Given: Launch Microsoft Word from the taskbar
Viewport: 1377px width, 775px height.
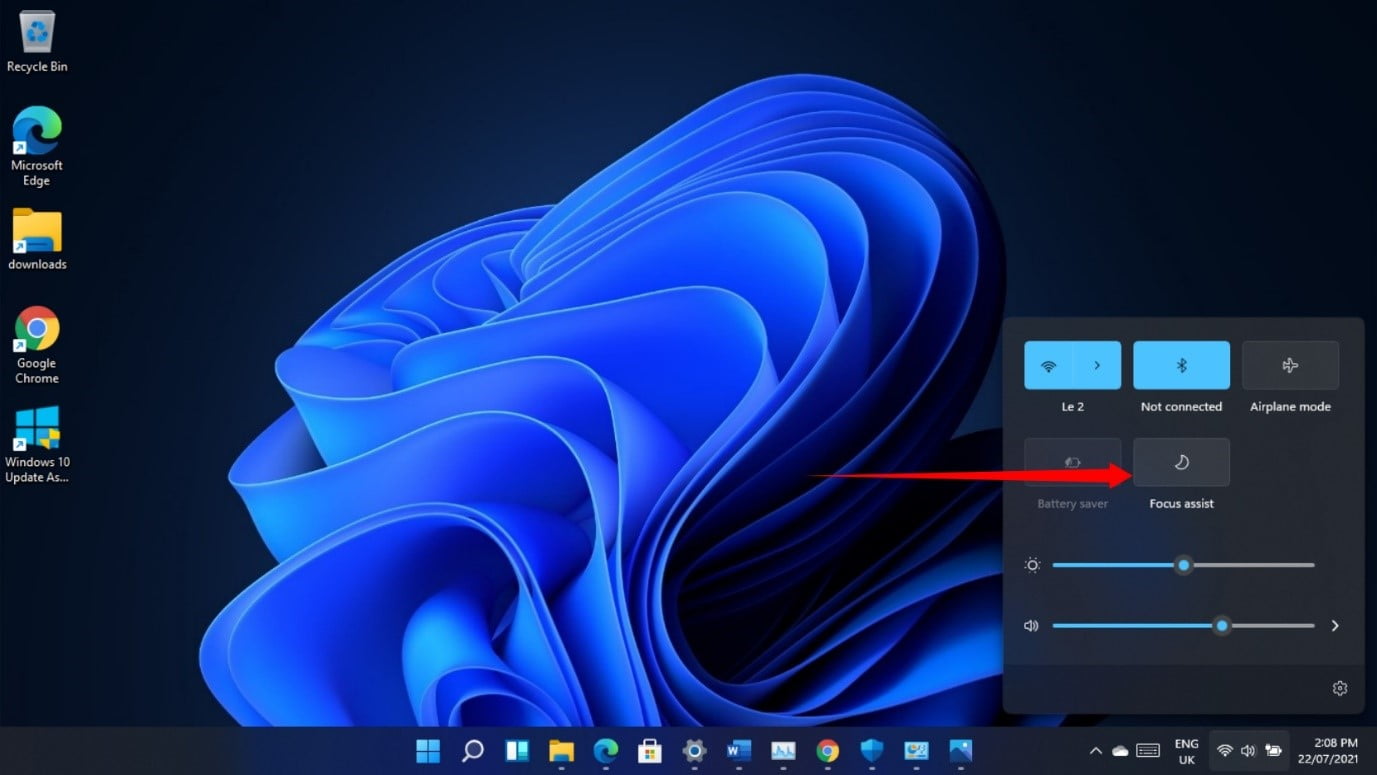Looking at the screenshot, I should click(739, 751).
